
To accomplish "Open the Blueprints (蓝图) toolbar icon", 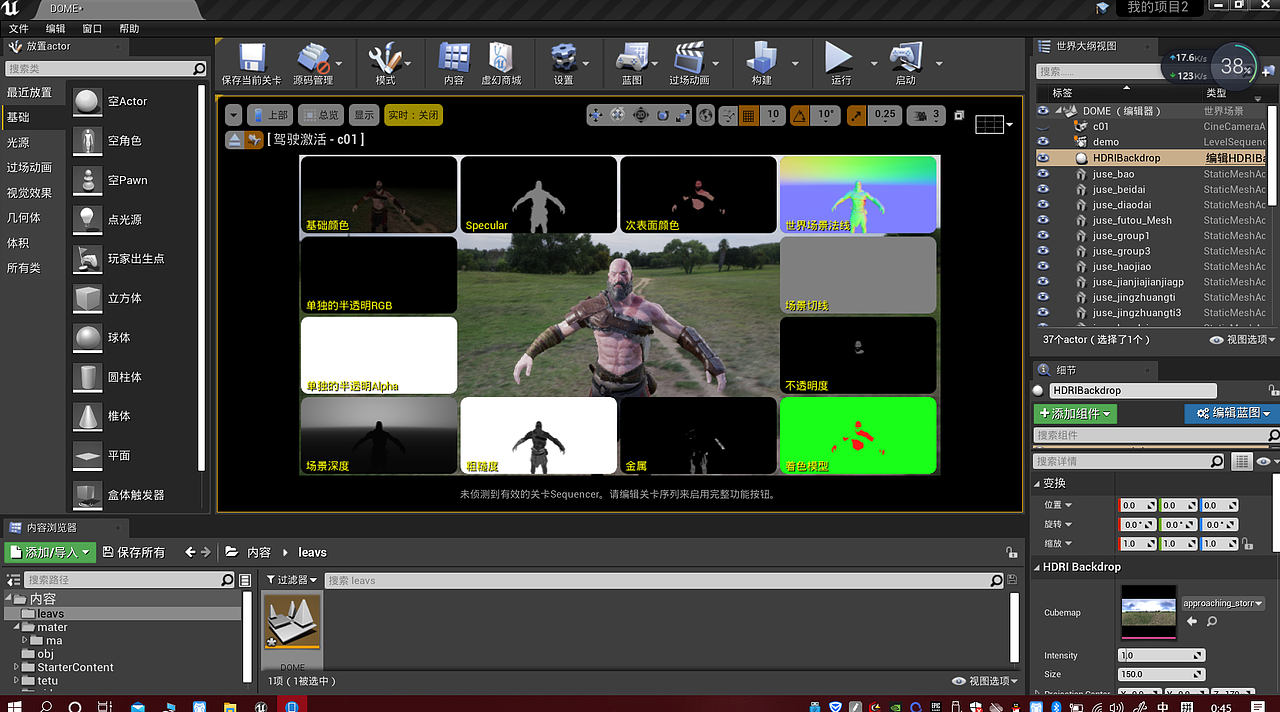I will coord(632,57).
